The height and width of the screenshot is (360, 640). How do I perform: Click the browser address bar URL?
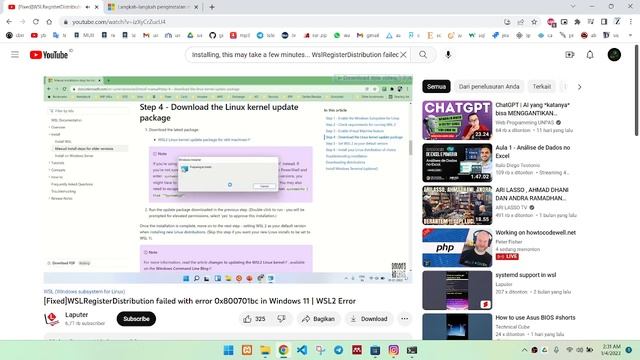coord(118,22)
